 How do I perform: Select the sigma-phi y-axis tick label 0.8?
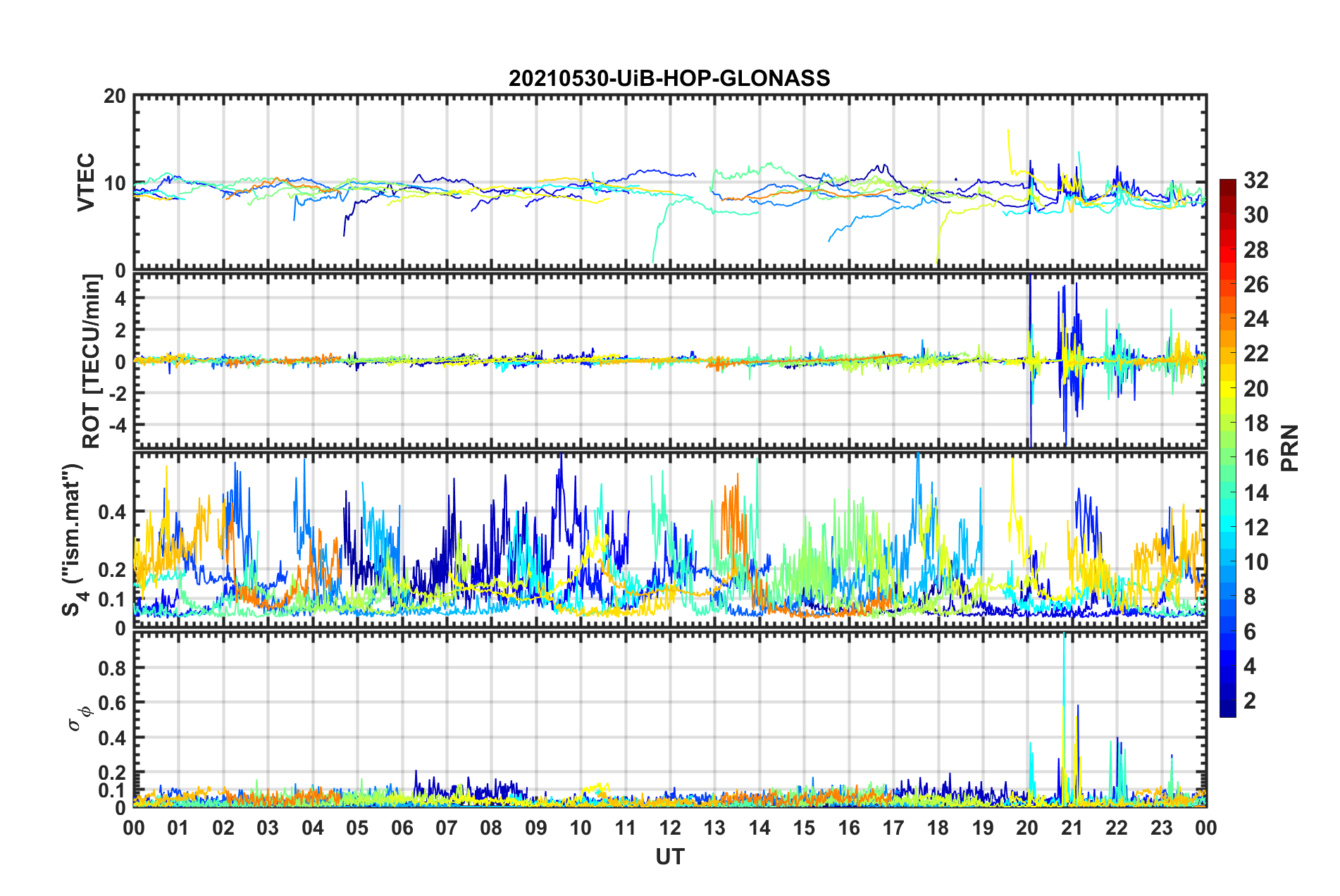click(111, 668)
